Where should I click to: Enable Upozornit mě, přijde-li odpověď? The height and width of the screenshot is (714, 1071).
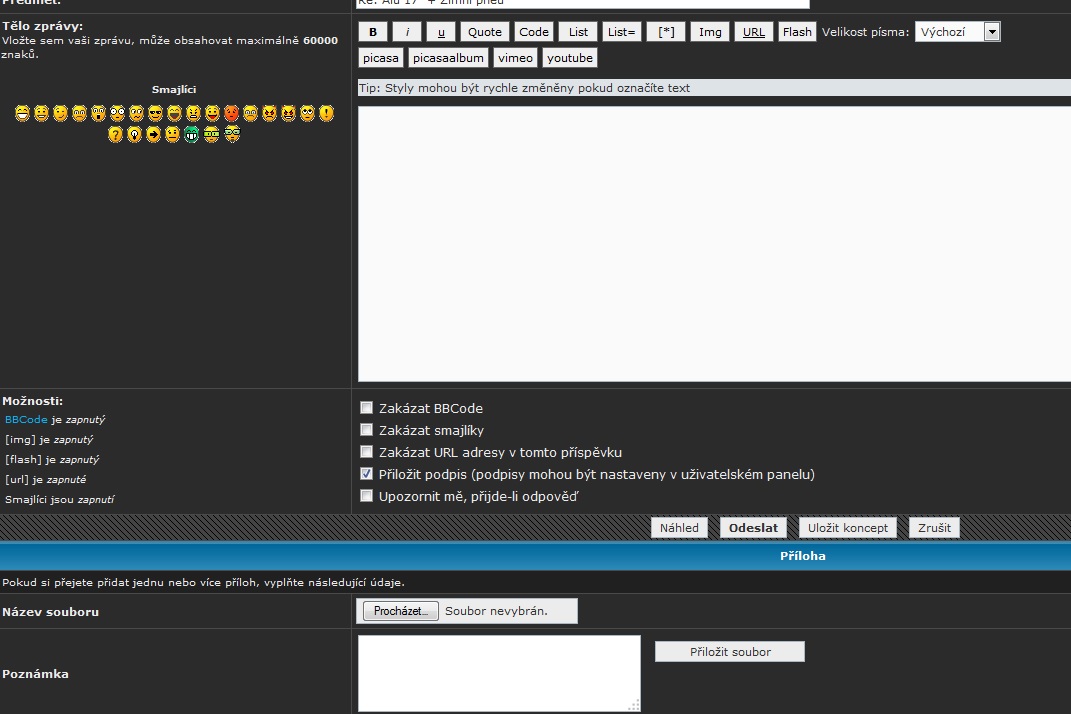pos(367,496)
